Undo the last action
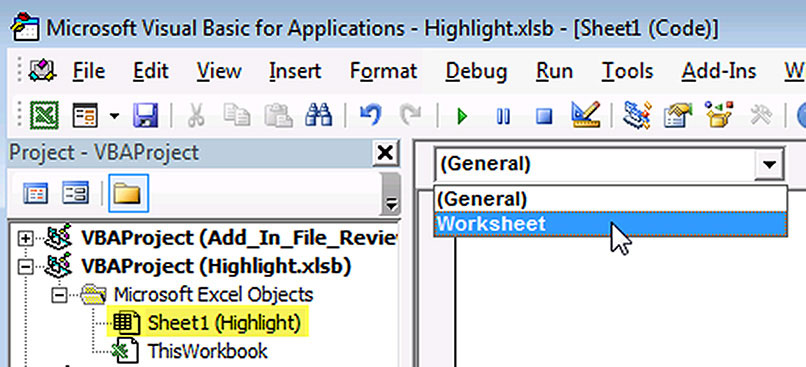806x367 pixels. [x=370, y=115]
